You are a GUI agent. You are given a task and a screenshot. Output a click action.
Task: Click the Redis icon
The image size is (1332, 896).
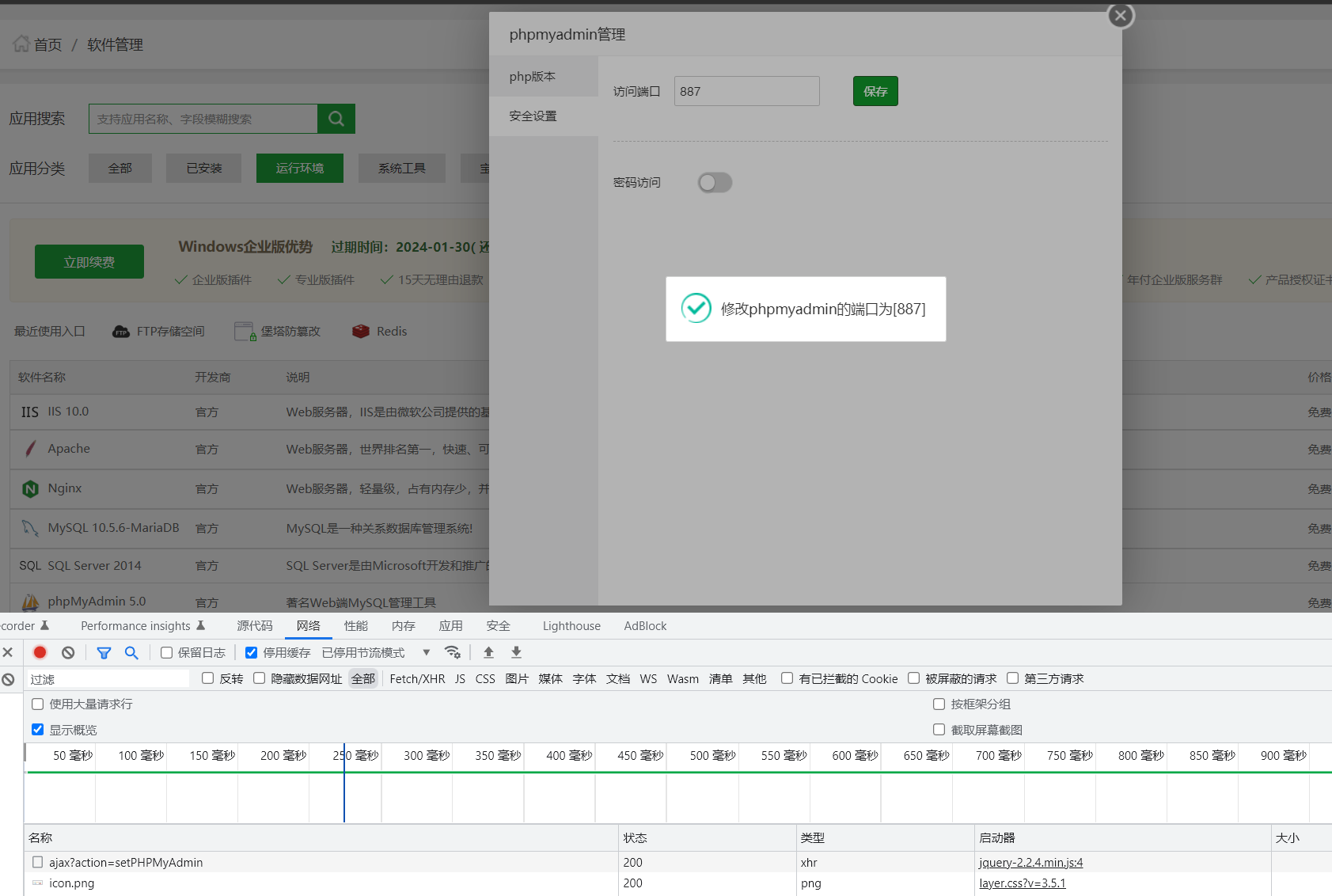click(361, 332)
